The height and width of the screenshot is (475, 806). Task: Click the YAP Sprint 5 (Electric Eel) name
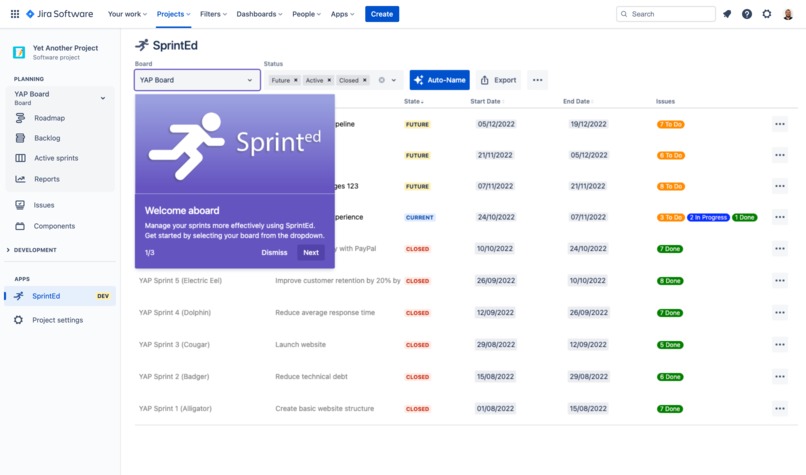point(180,280)
